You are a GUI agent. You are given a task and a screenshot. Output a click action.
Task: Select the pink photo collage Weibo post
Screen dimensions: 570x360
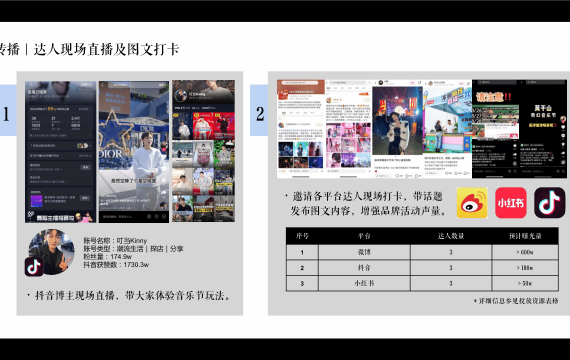[348, 129]
